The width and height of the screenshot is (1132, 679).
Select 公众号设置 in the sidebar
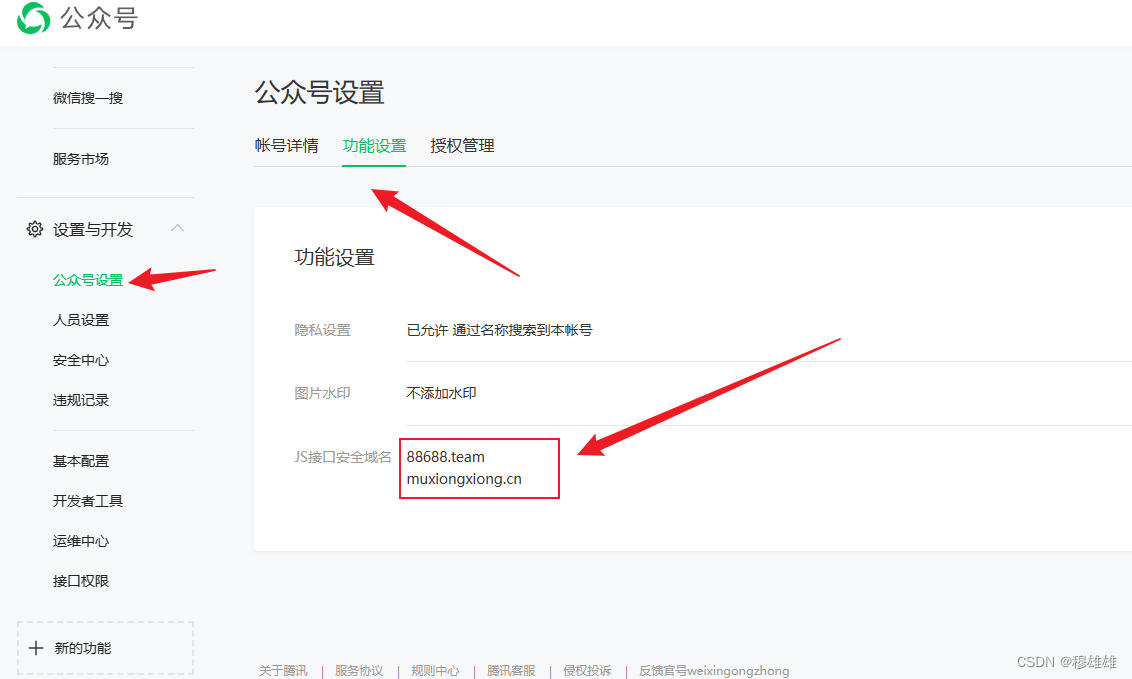(x=88, y=280)
